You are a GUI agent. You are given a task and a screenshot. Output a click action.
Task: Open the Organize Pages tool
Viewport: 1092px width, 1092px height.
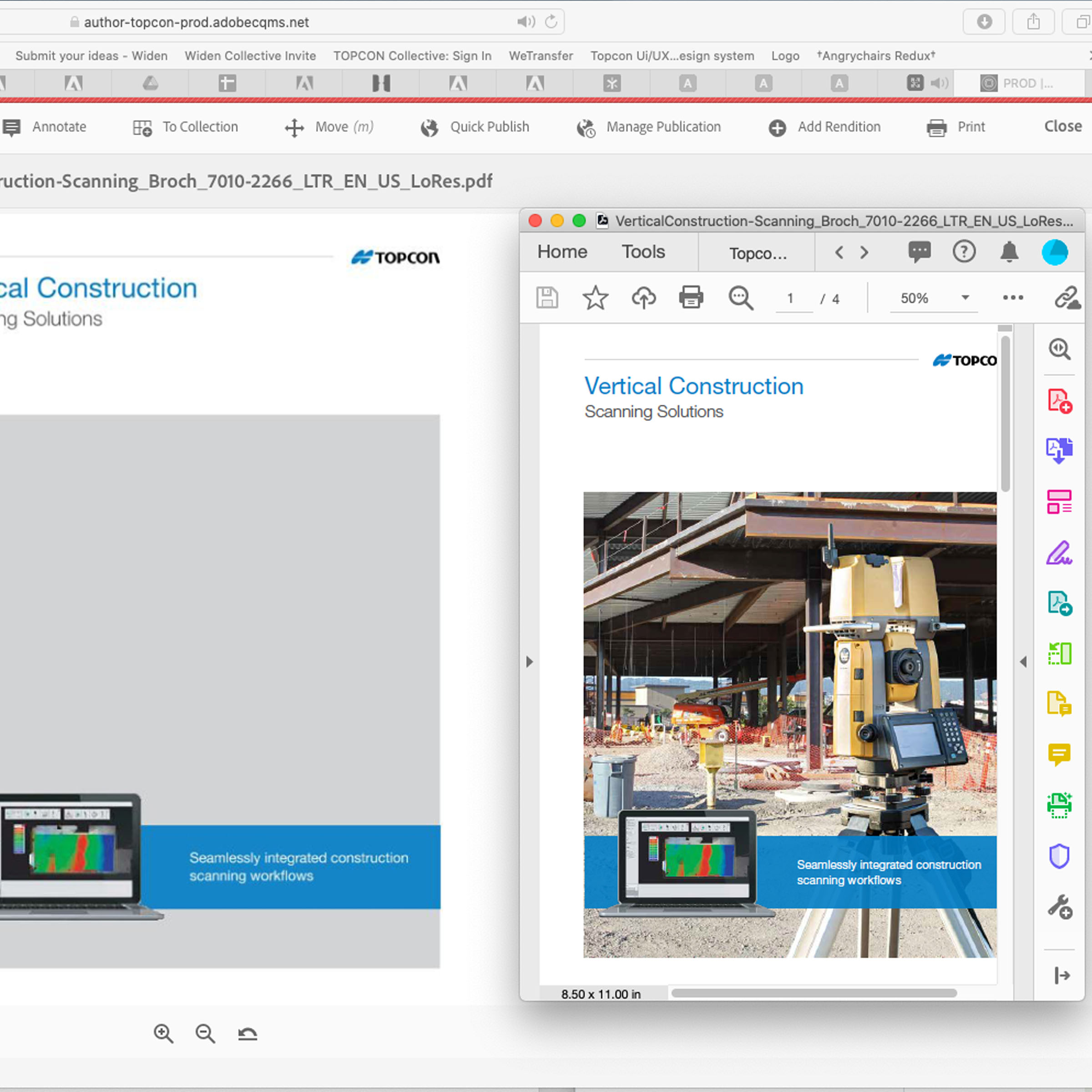(1059, 653)
